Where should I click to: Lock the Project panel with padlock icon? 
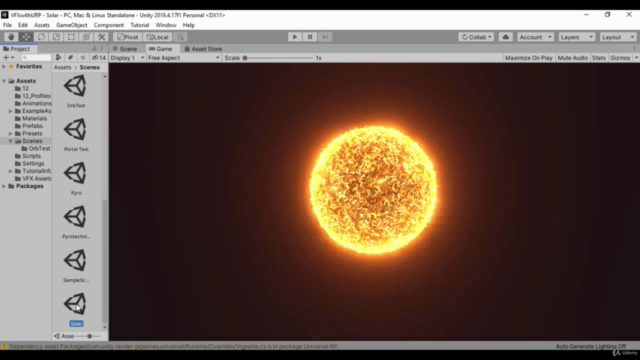coord(94,49)
